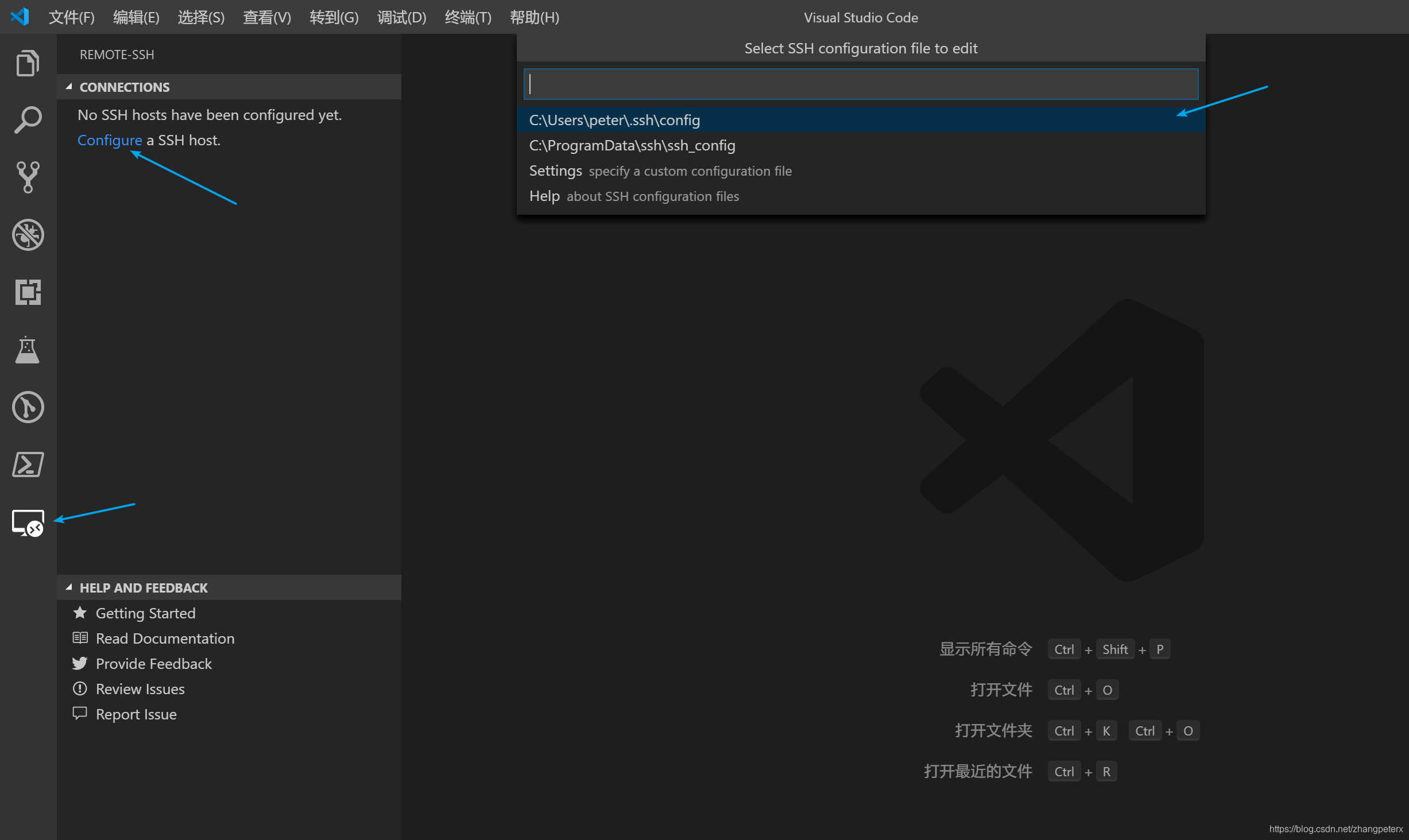
Task: Choose Help about SSH configuration files
Action: click(x=861, y=196)
